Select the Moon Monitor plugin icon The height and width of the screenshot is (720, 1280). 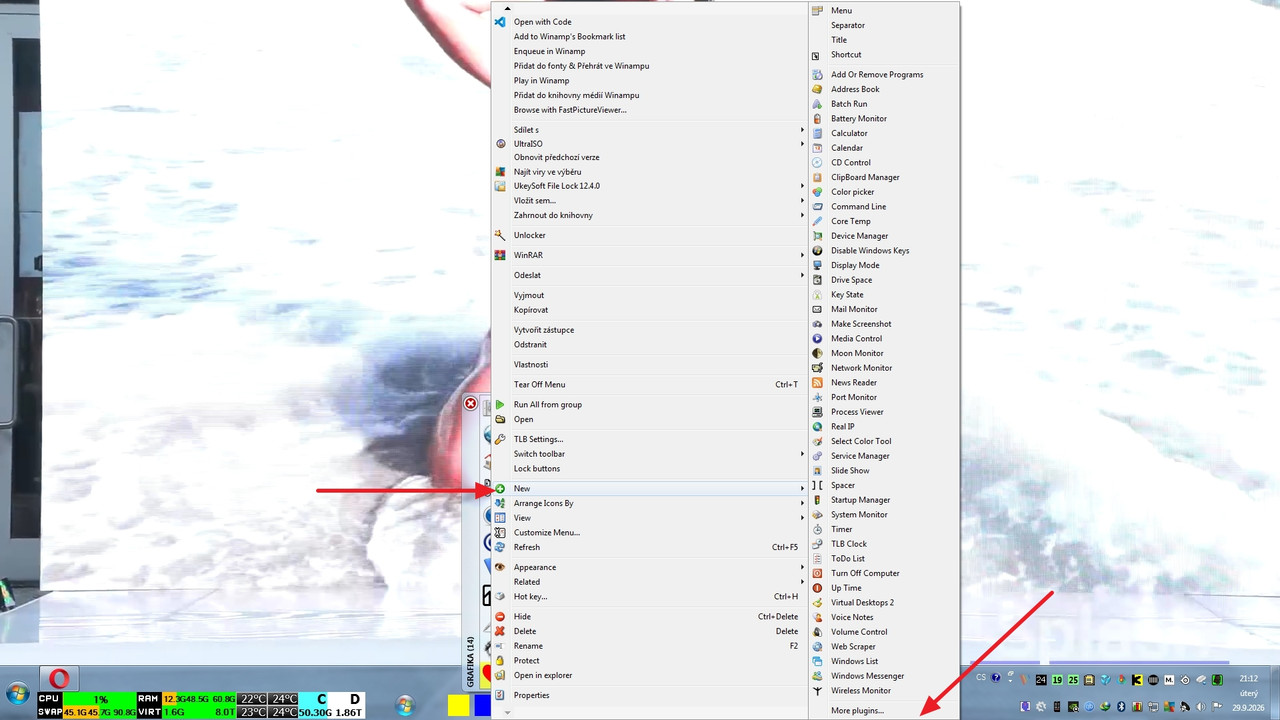tap(817, 353)
